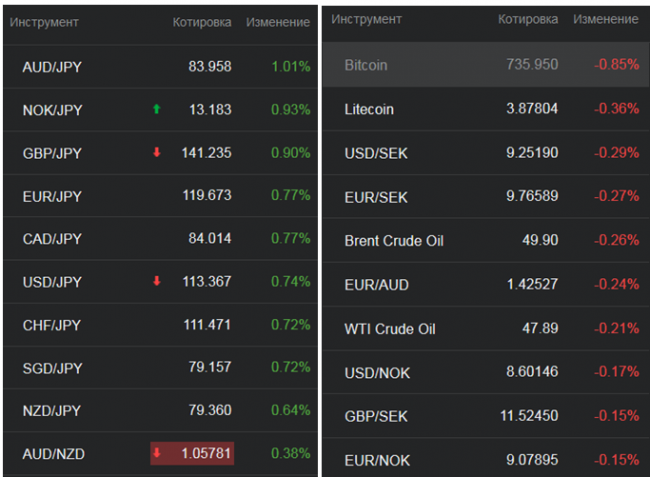Sort right table by Изменение header
Image resolution: width=650 pixels, height=477 pixels.
(605, 19)
